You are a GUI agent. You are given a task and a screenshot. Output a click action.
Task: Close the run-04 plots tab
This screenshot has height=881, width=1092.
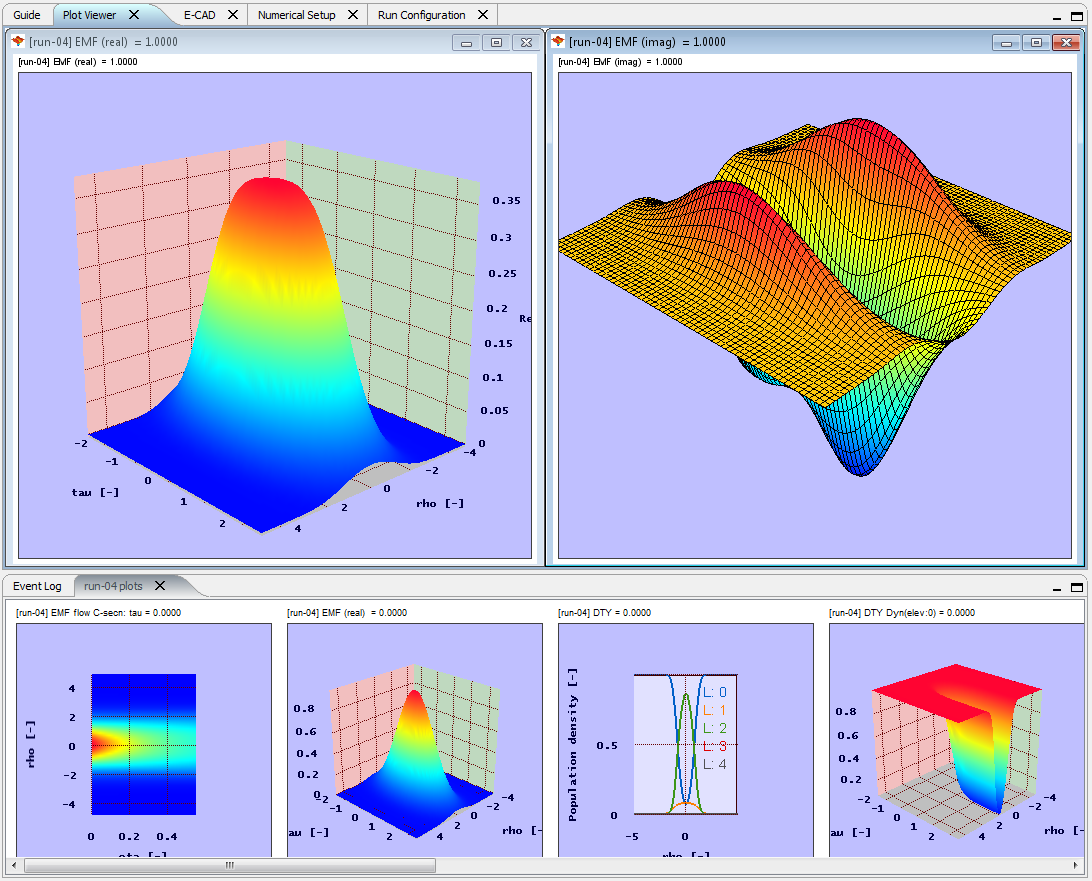pyautogui.click(x=159, y=585)
